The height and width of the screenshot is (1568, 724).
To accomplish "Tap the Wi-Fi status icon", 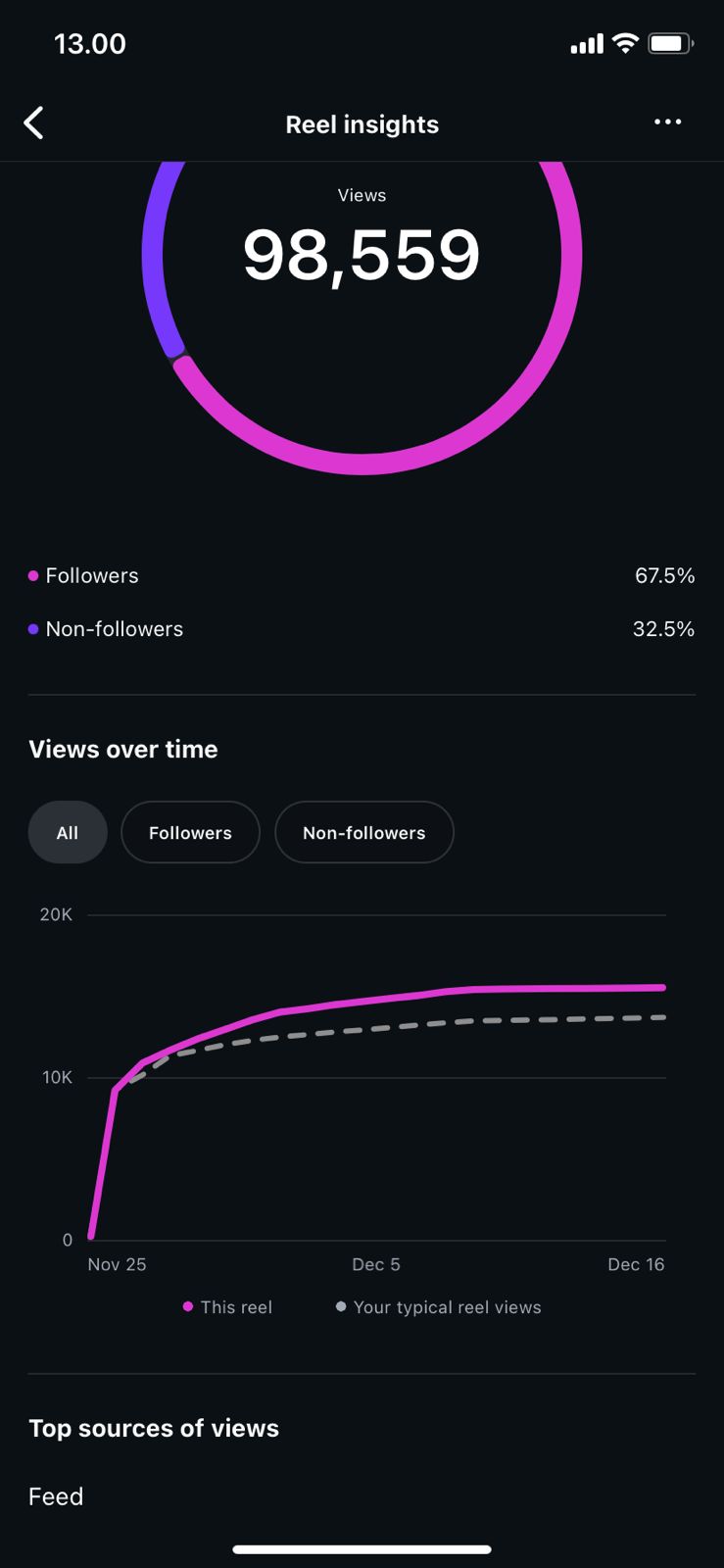I will [624, 43].
